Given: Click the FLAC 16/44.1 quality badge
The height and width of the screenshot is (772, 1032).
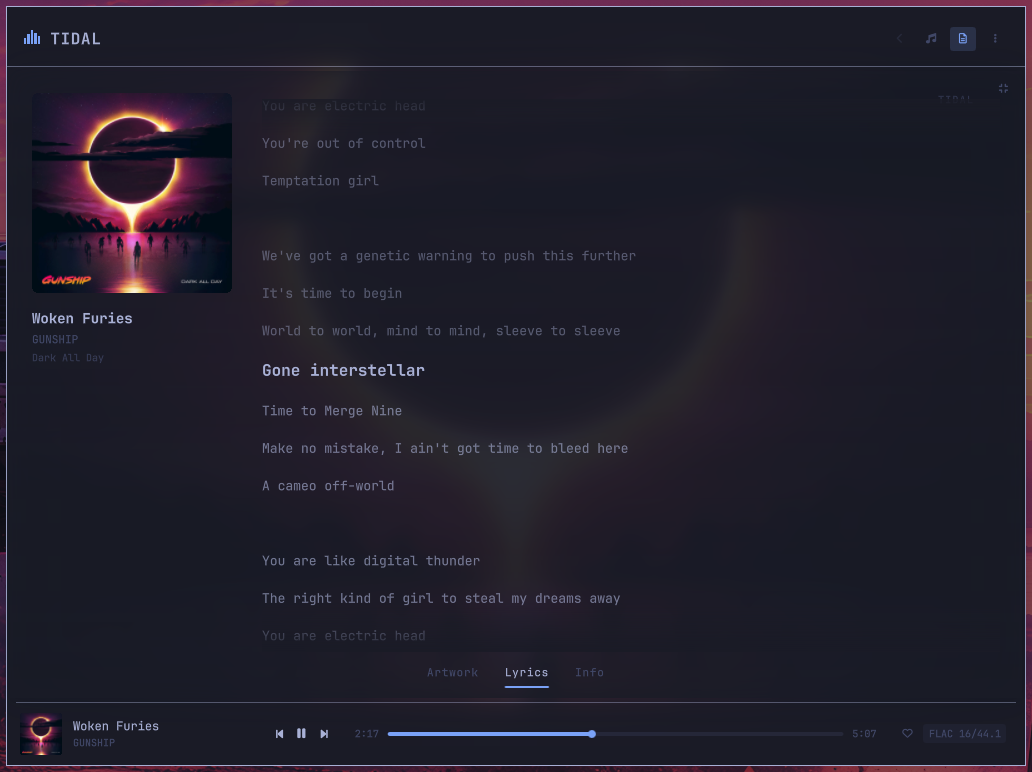Looking at the screenshot, I should [x=964, y=733].
